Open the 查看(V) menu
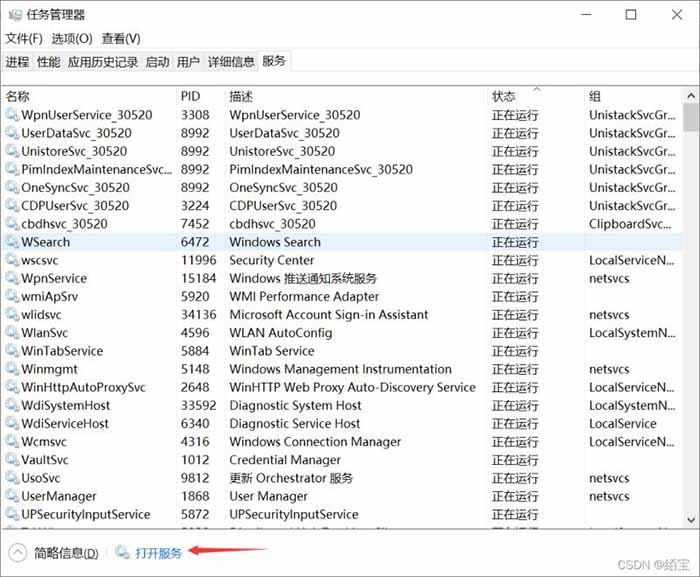The image size is (700, 577). click(121, 39)
